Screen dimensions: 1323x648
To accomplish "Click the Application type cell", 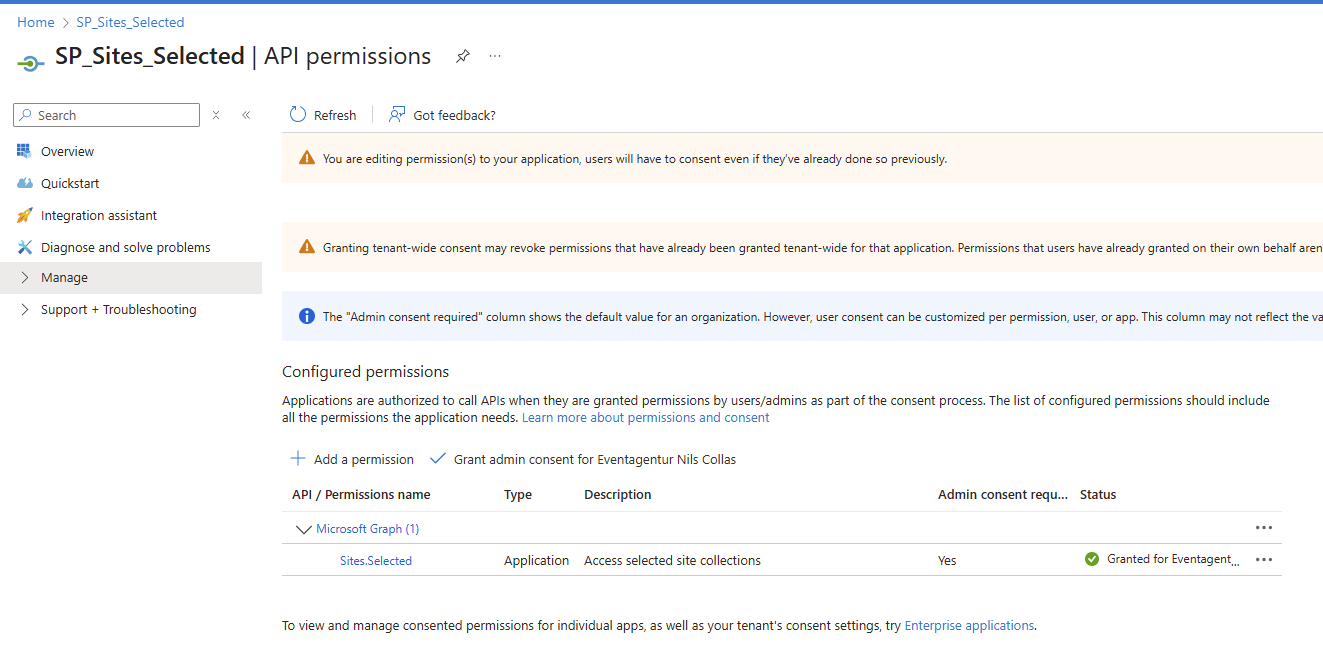I will tap(536, 560).
